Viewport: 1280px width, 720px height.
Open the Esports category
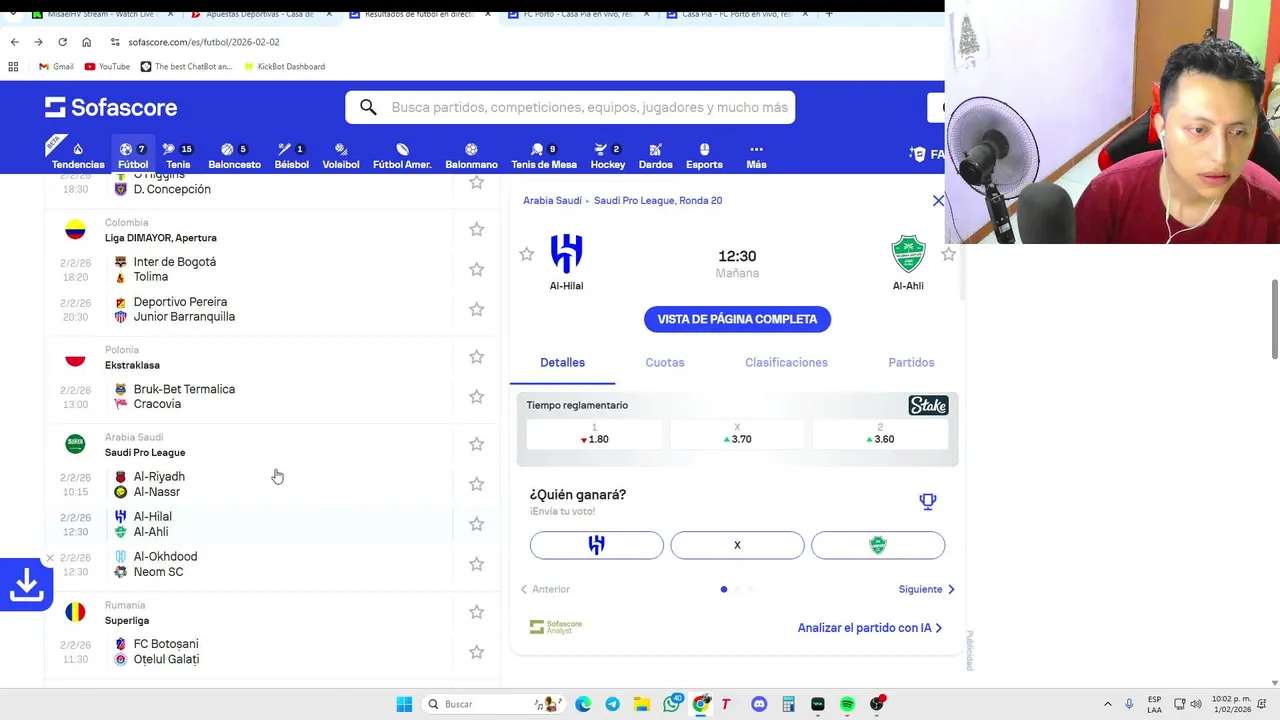point(704,155)
